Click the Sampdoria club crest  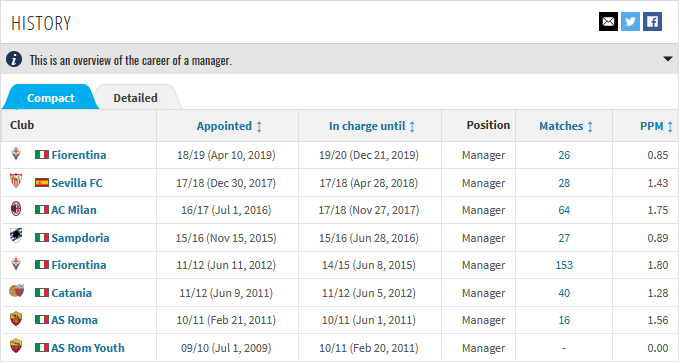(16, 236)
